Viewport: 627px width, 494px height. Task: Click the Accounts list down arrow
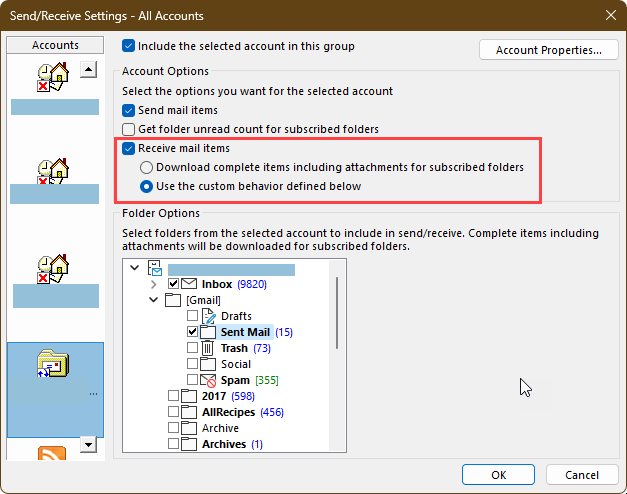pos(88,444)
